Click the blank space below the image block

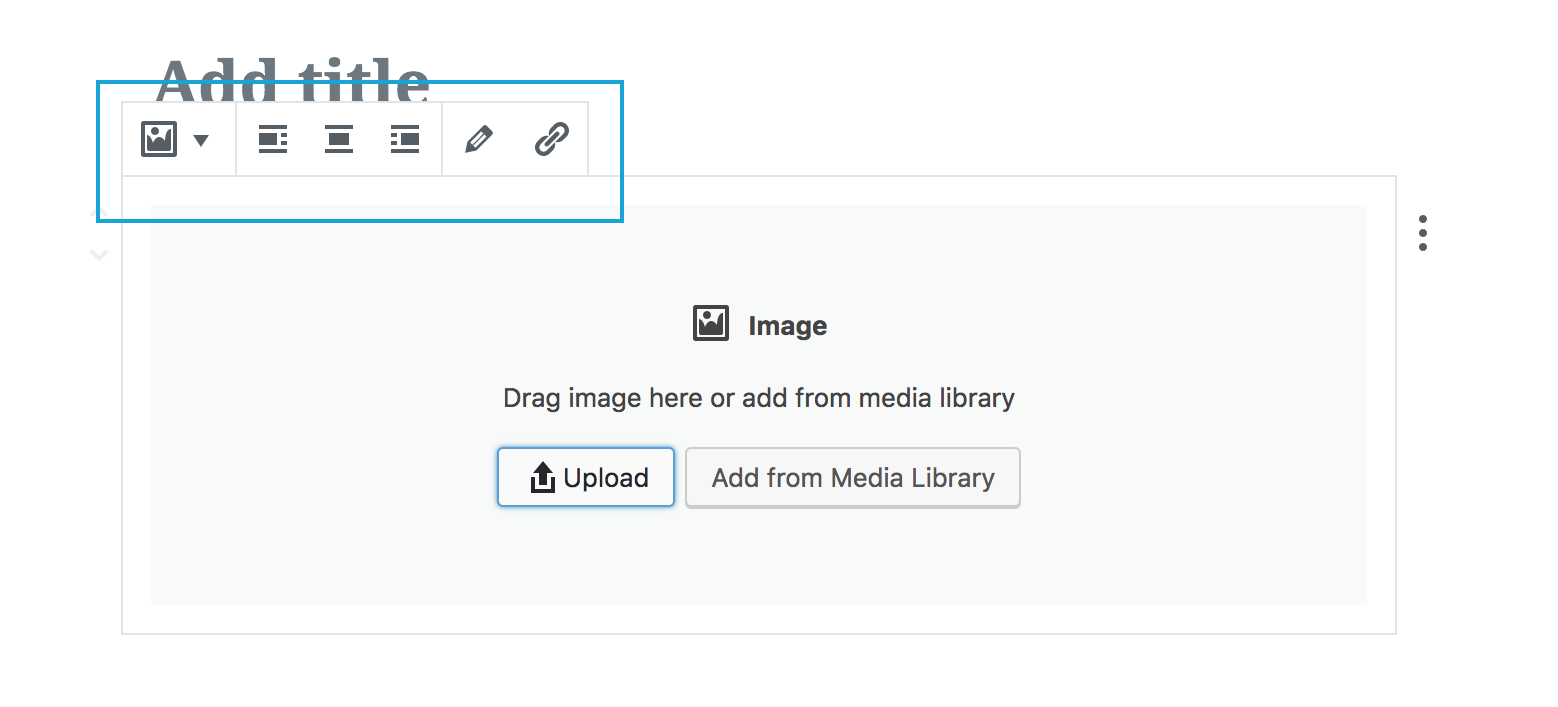[x=759, y=672]
